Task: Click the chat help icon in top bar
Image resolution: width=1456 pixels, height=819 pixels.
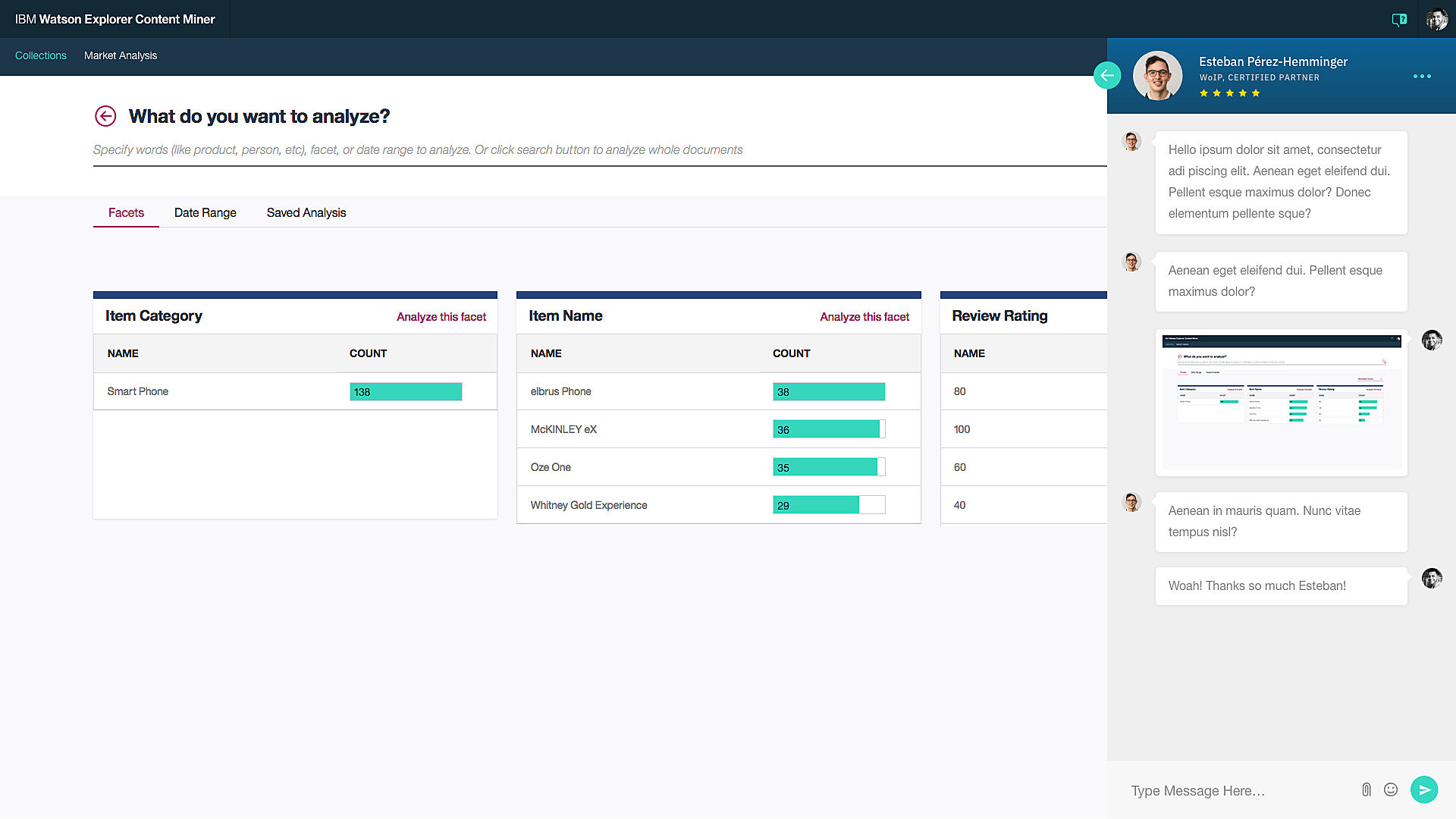Action: 1399,20
